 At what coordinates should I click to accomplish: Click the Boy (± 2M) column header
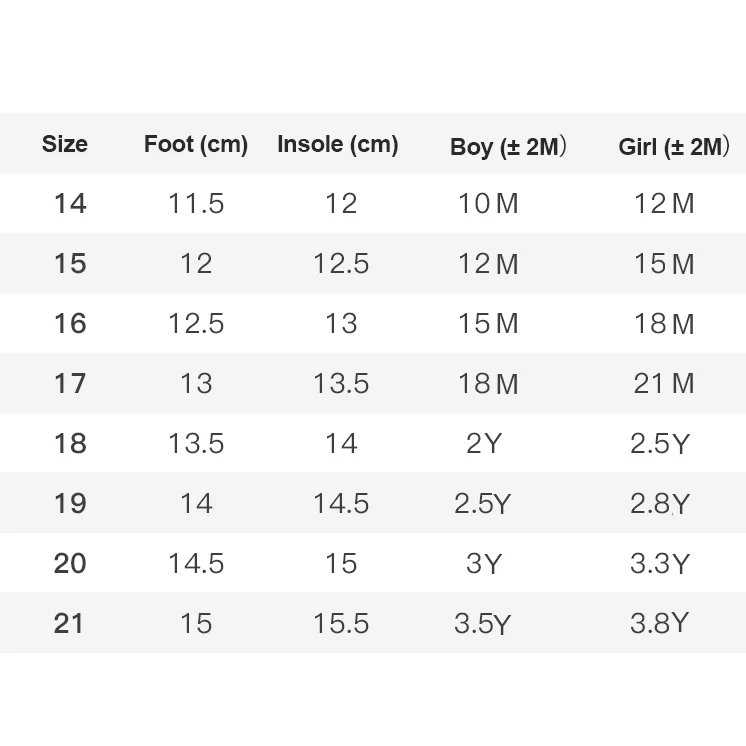click(508, 147)
